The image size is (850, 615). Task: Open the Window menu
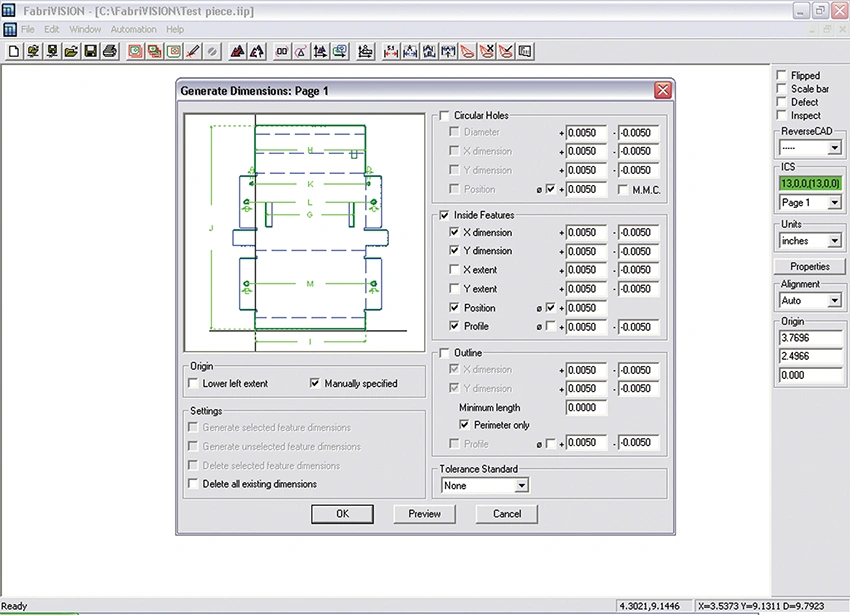pos(85,29)
